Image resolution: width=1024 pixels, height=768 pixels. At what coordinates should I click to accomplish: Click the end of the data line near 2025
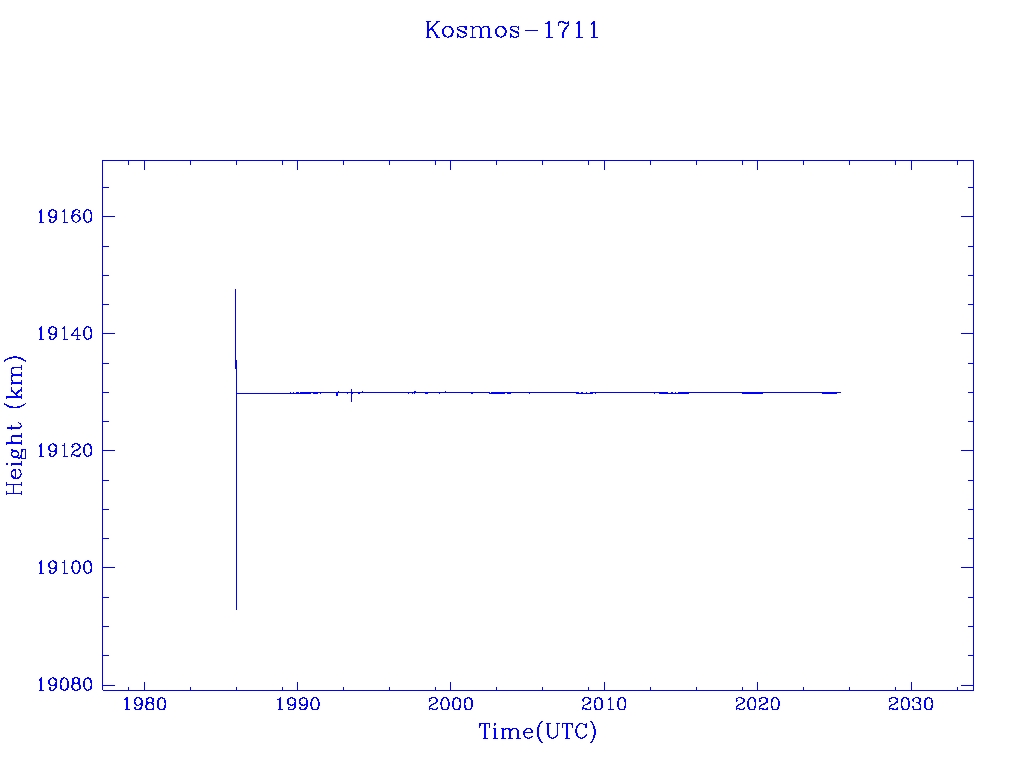[x=840, y=392]
